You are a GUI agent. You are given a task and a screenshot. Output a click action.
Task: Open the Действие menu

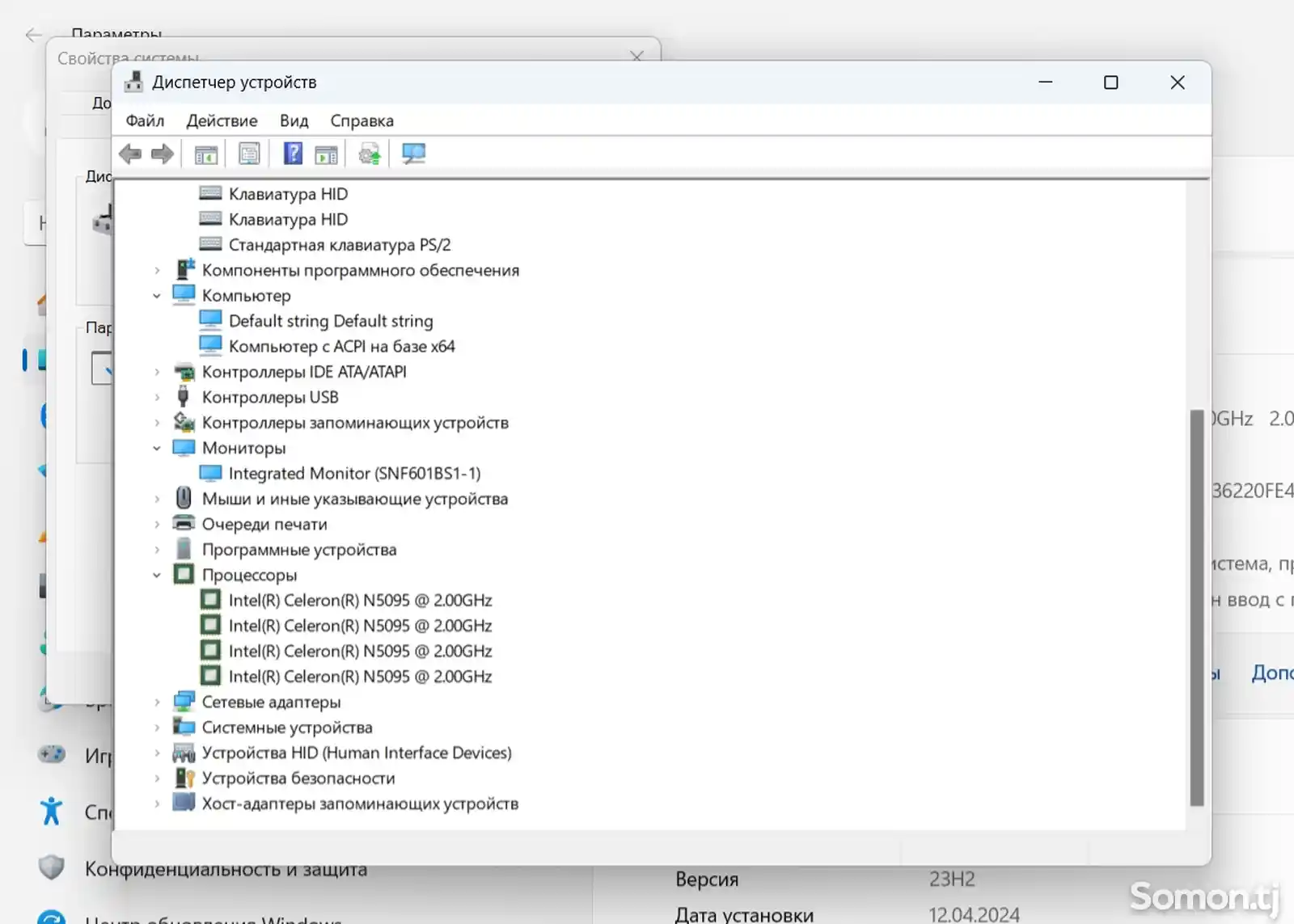222,120
